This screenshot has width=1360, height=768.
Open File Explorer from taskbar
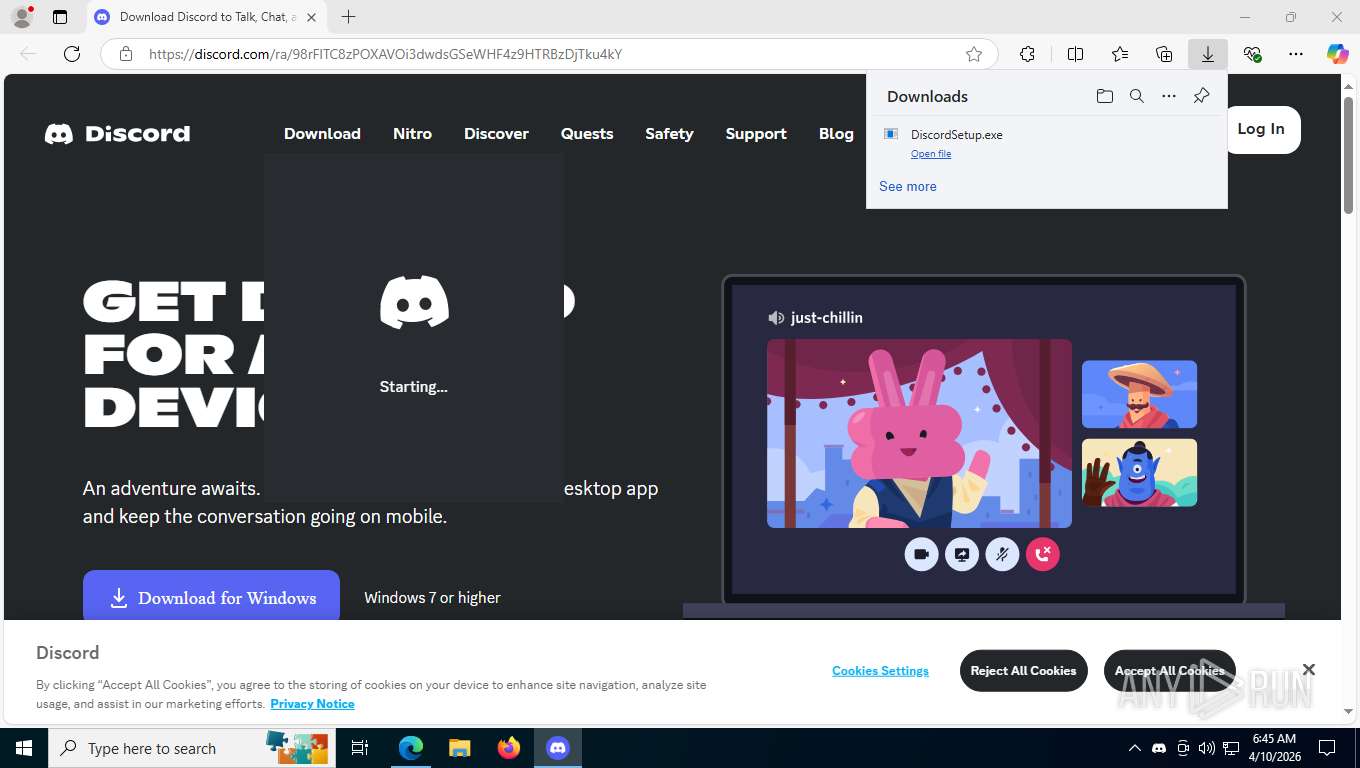coord(459,748)
